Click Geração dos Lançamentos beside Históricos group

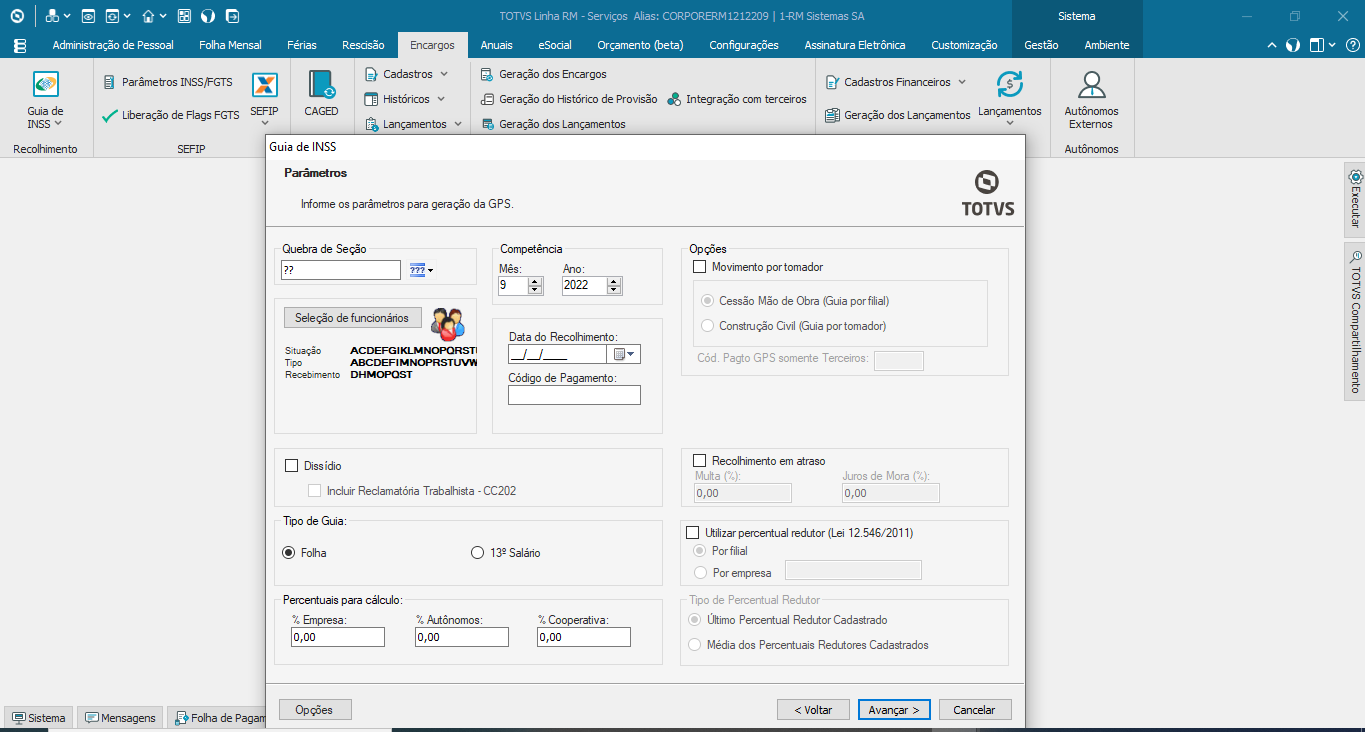pos(553,124)
